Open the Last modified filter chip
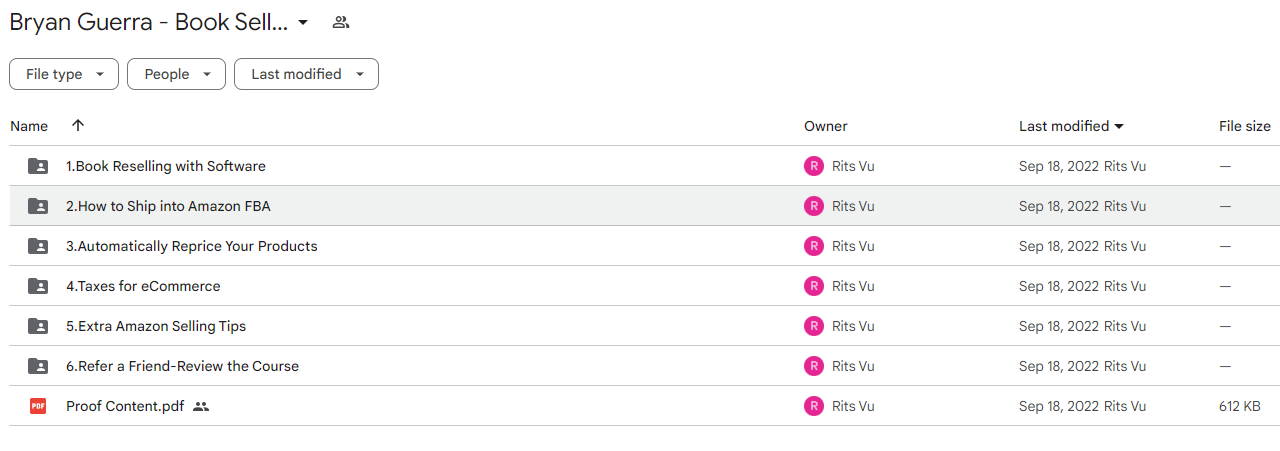 (x=306, y=74)
